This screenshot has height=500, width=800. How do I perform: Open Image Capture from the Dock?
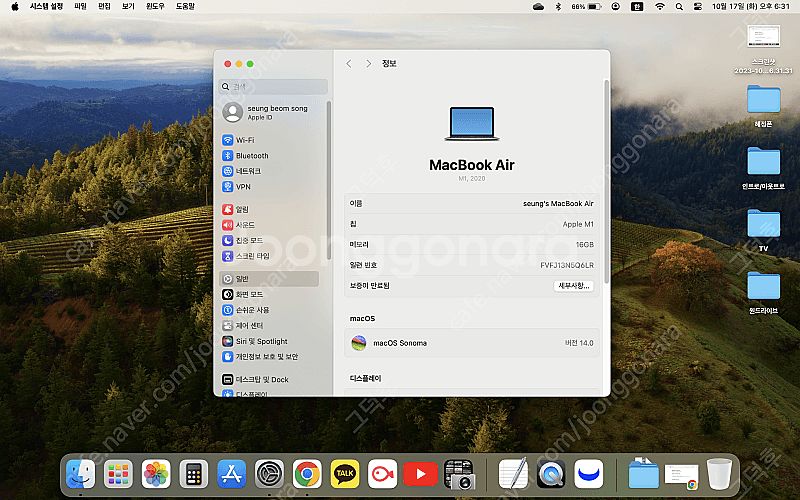(x=459, y=474)
